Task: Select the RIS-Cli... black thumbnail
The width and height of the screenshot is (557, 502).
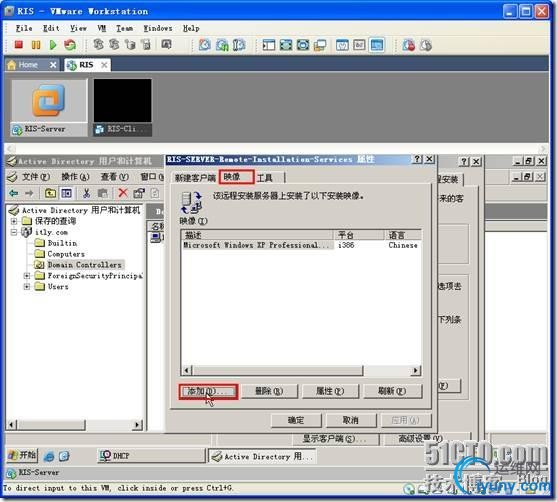Action: click(123, 107)
